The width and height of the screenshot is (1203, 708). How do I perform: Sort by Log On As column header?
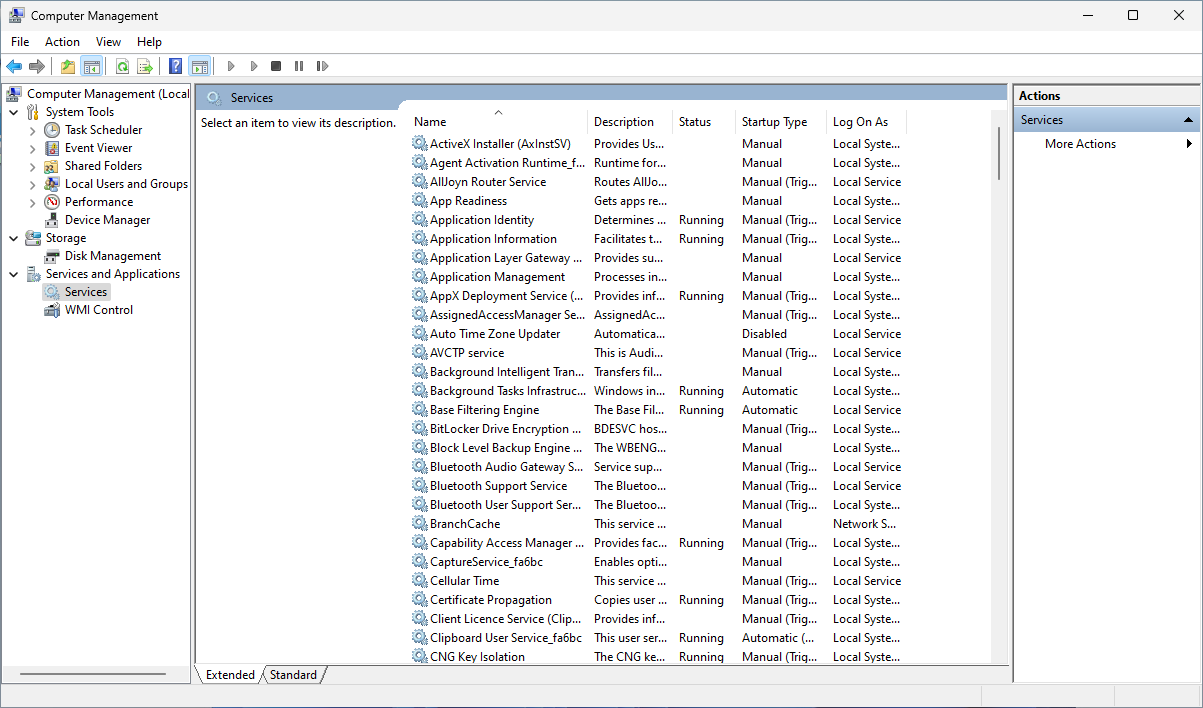[x=866, y=122]
